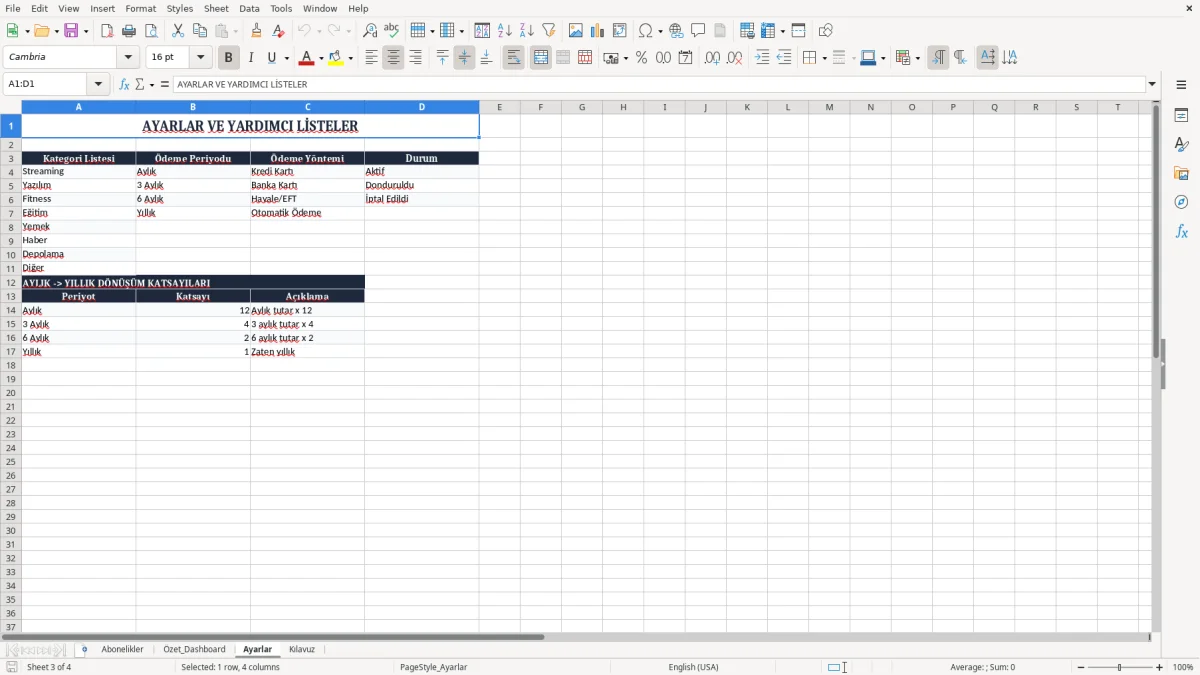Insert a hyperlink icon
This screenshot has height=675, width=1200.
pyautogui.click(x=676, y=31)
